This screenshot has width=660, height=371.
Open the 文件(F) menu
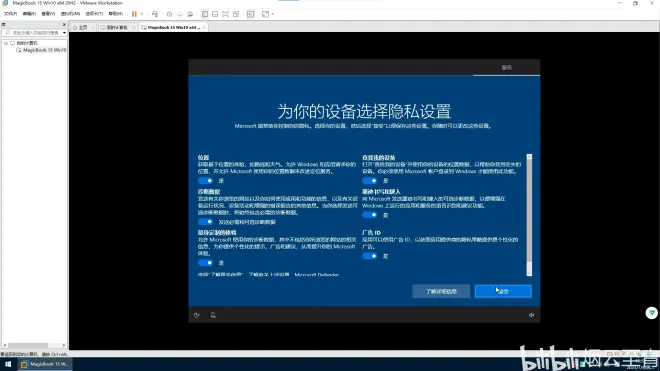point(11,14)
